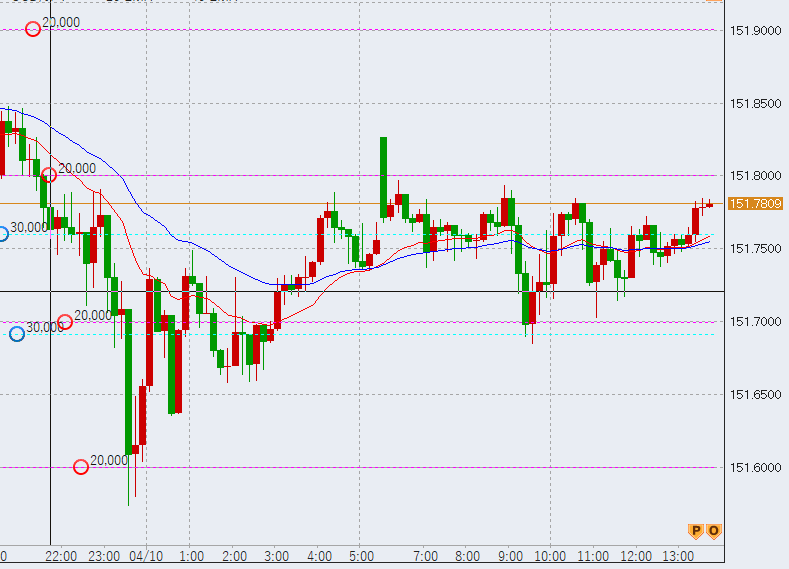Image resolution: width=789 pixels, height=569 pixels.
Task: Select red circle order marker at 151.8000
Action: click(x=48, y=175)
